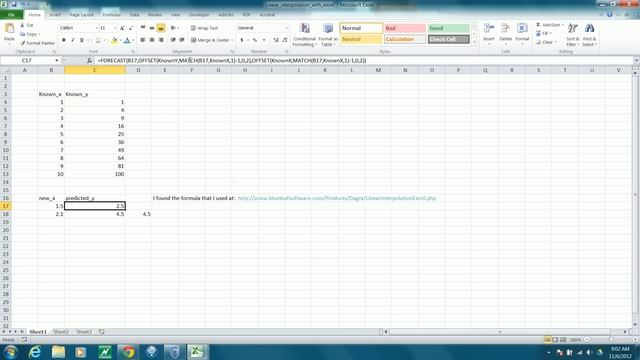Open Google Chrome from the taskbar
The width and height of the screenshot is (640, 360).
[128, 352]
